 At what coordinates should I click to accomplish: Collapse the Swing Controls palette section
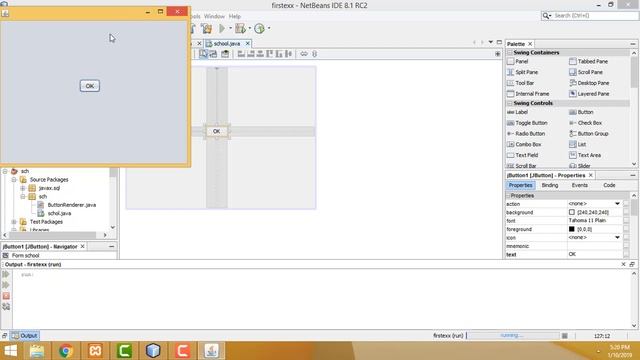tap(510, 103)
